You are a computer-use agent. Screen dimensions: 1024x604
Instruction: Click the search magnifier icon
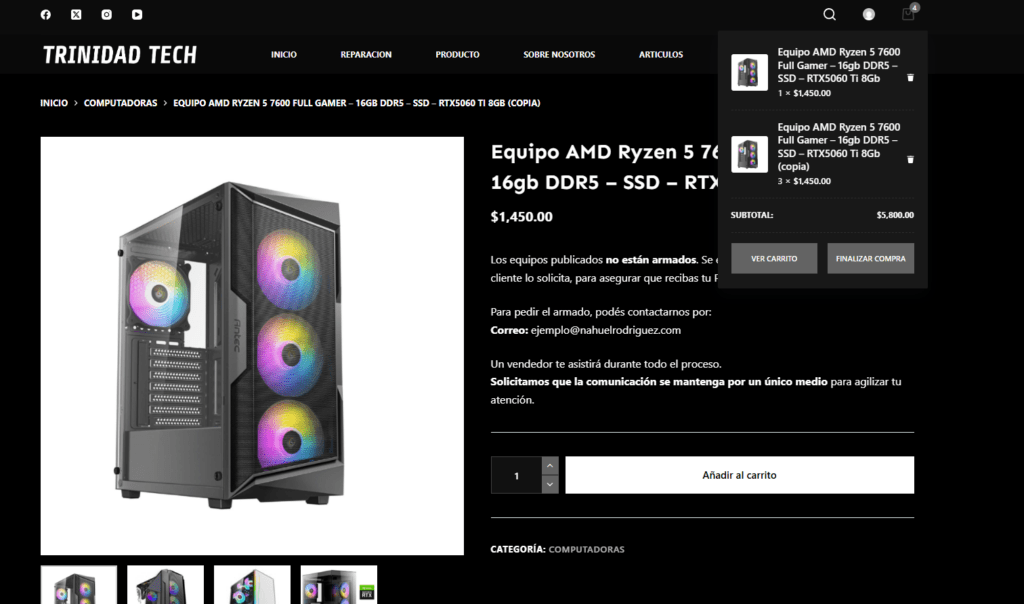point(829,15)
